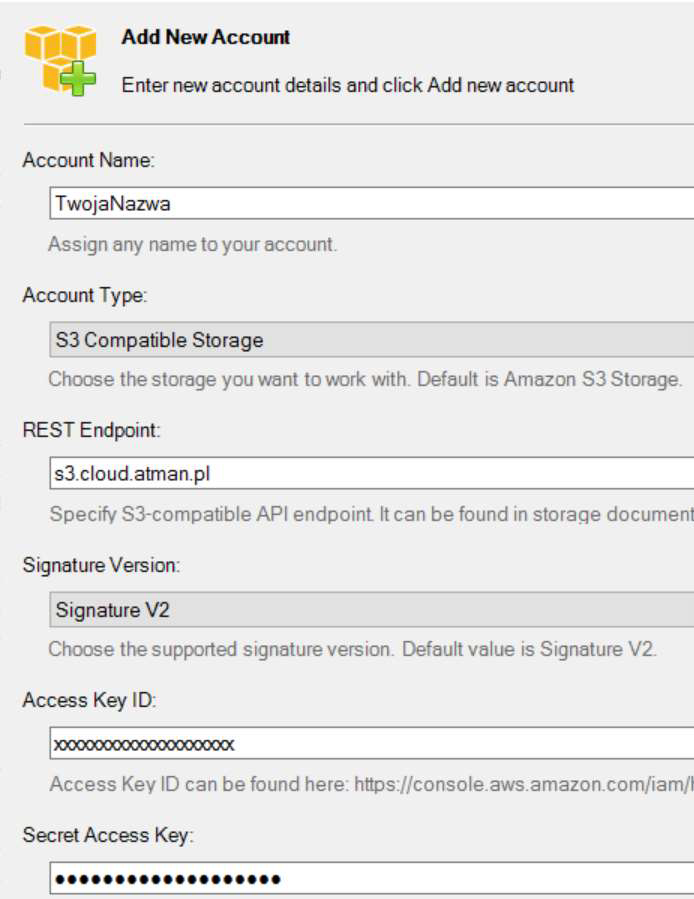The height and width of the screenshot is (899, 694).
Task: Expand the Signature Version combo box
Action: [x=370, y=609]
